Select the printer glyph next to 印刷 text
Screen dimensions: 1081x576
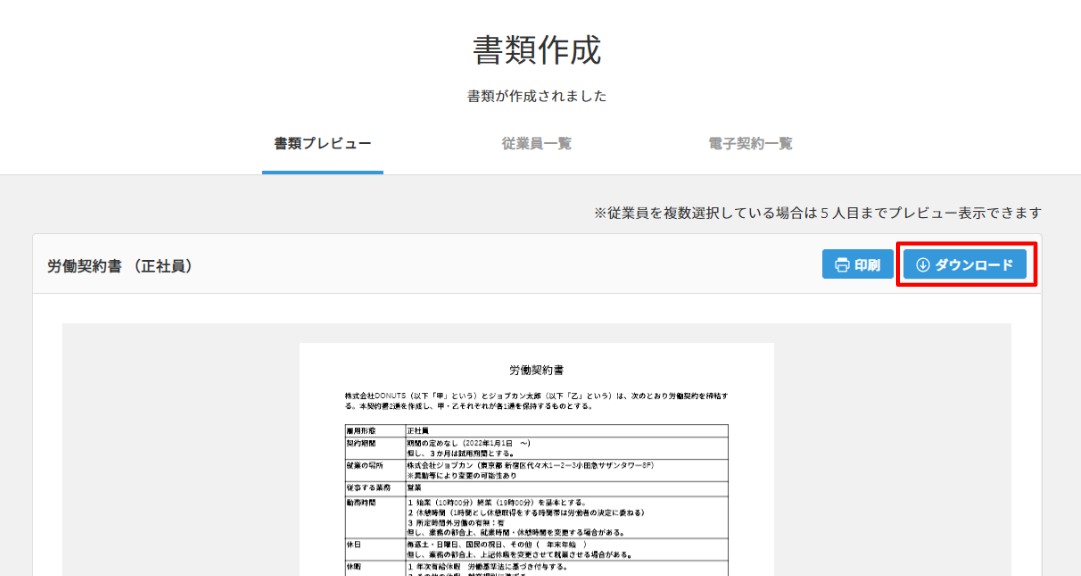[840, 265]
